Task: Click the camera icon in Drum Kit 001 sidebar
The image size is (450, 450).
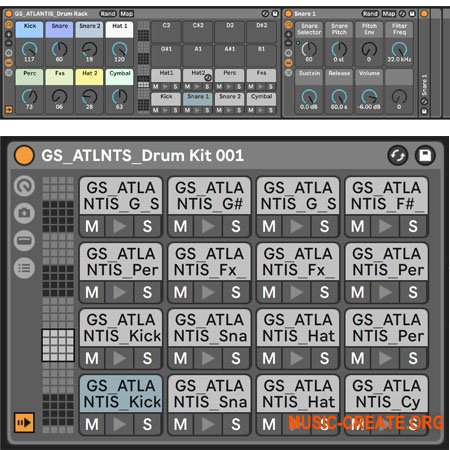Action: pos(24,213)
